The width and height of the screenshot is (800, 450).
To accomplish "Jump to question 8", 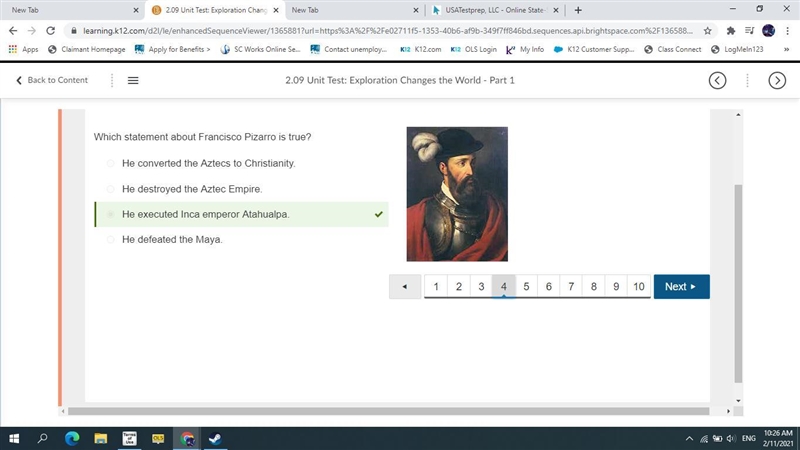I will click(x=593, y=287).
